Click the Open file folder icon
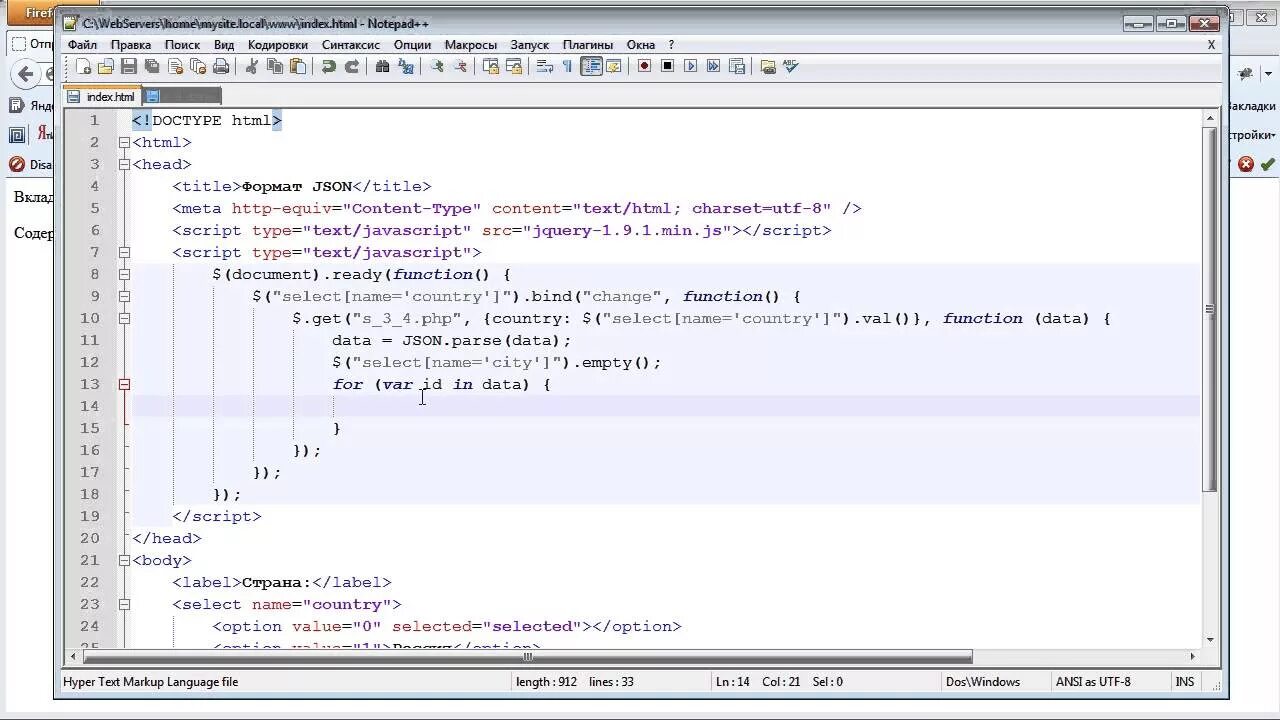1280x720 pixels. coord(106,67)
